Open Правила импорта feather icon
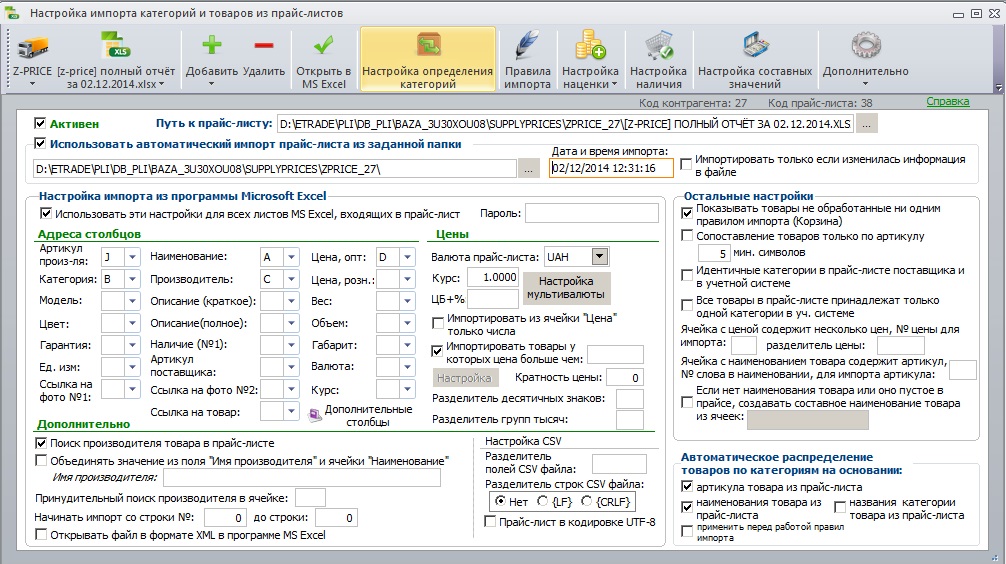Image resolution: width=1006 pixels, height=564 pixels. 527,46
